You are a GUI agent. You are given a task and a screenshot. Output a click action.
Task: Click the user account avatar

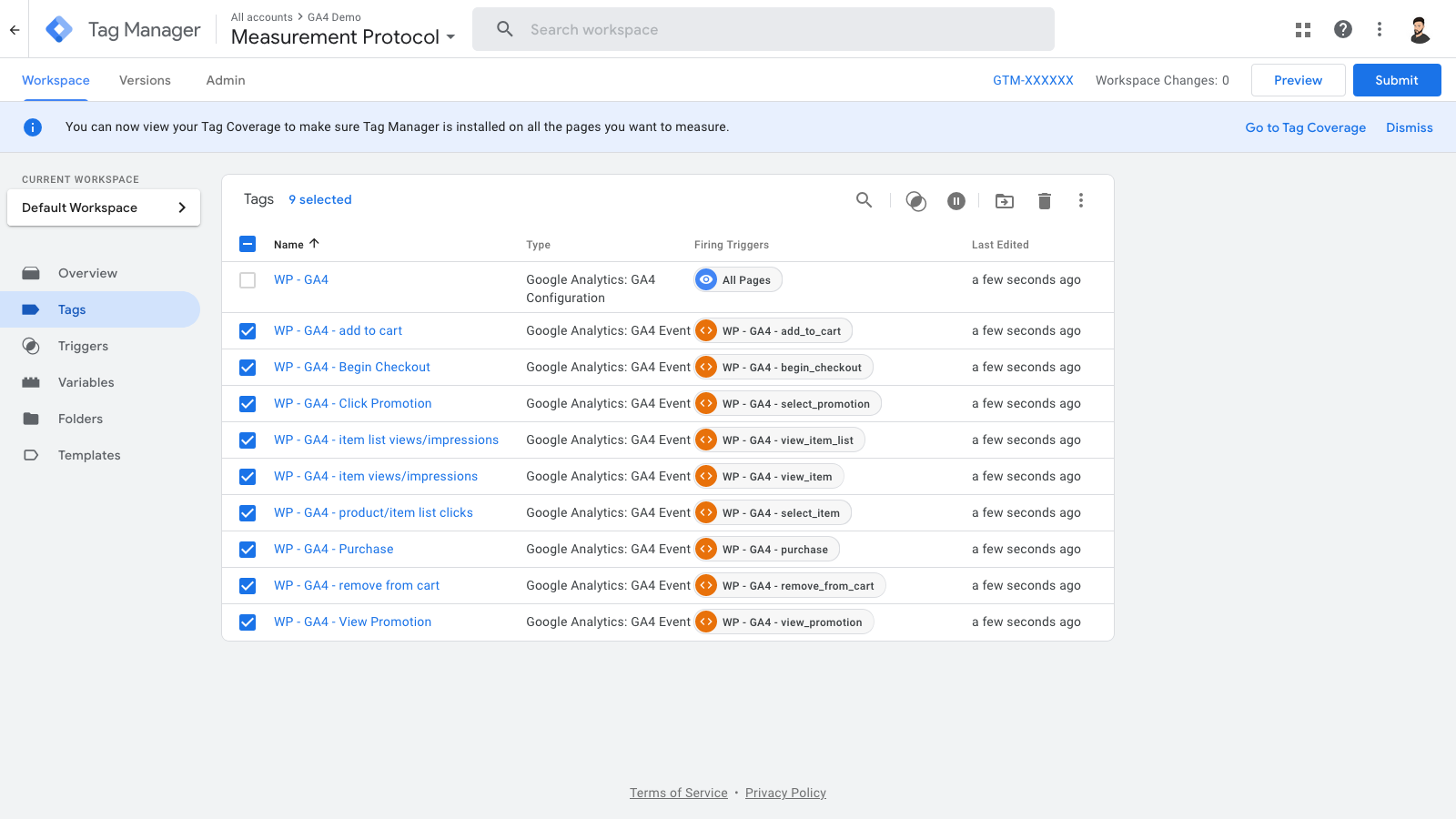click(x=1420, y=29)
